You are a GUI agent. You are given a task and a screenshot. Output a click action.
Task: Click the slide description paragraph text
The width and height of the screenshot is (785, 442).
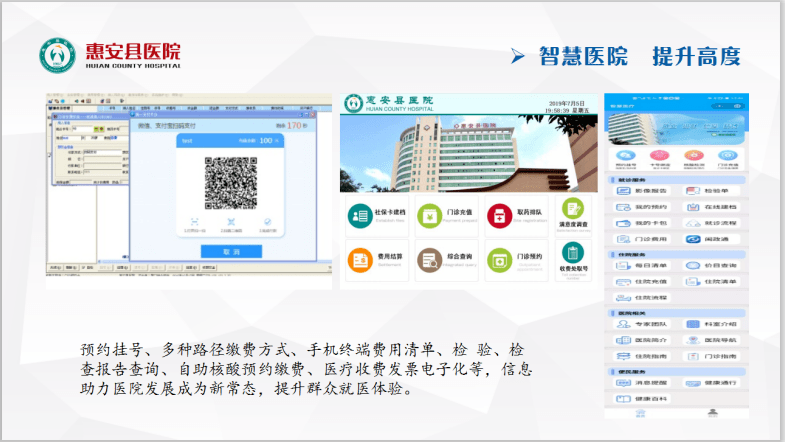coord(306,369)
